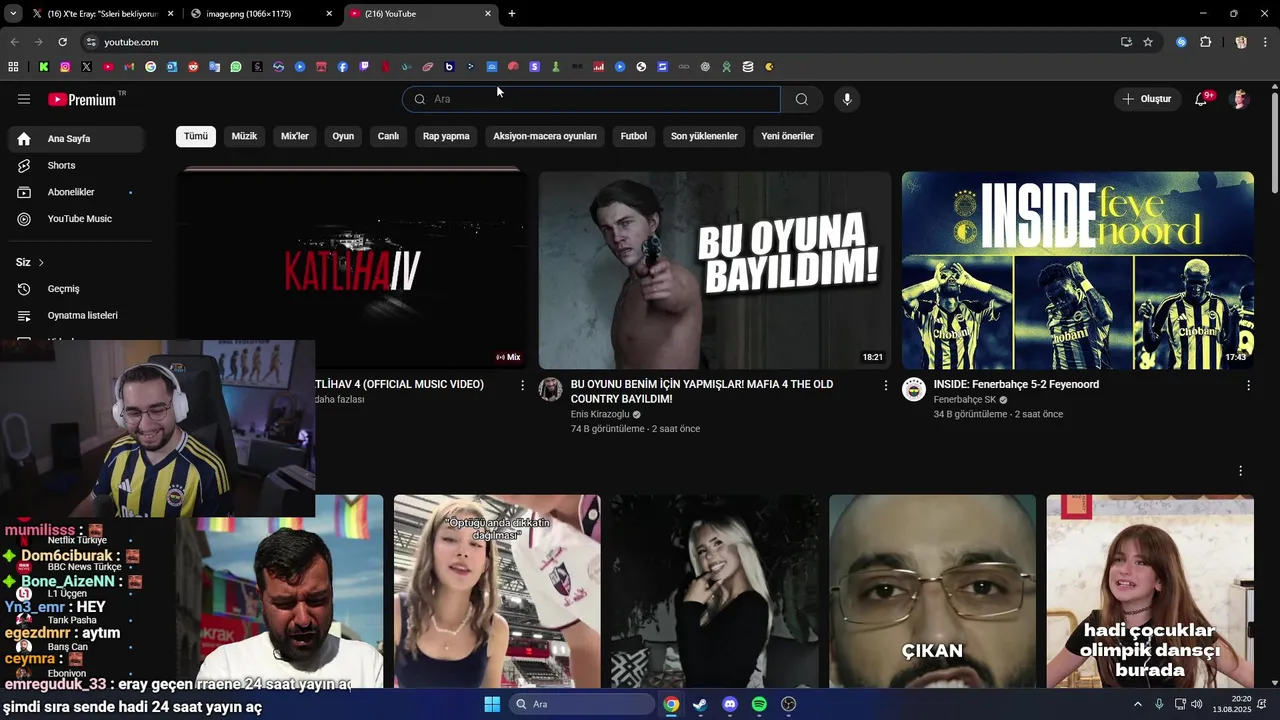Open the X bookmark in bookmarks bar
Viewport: 1280px width, 720px height.
pyautogui.click(x=86, y=67)
